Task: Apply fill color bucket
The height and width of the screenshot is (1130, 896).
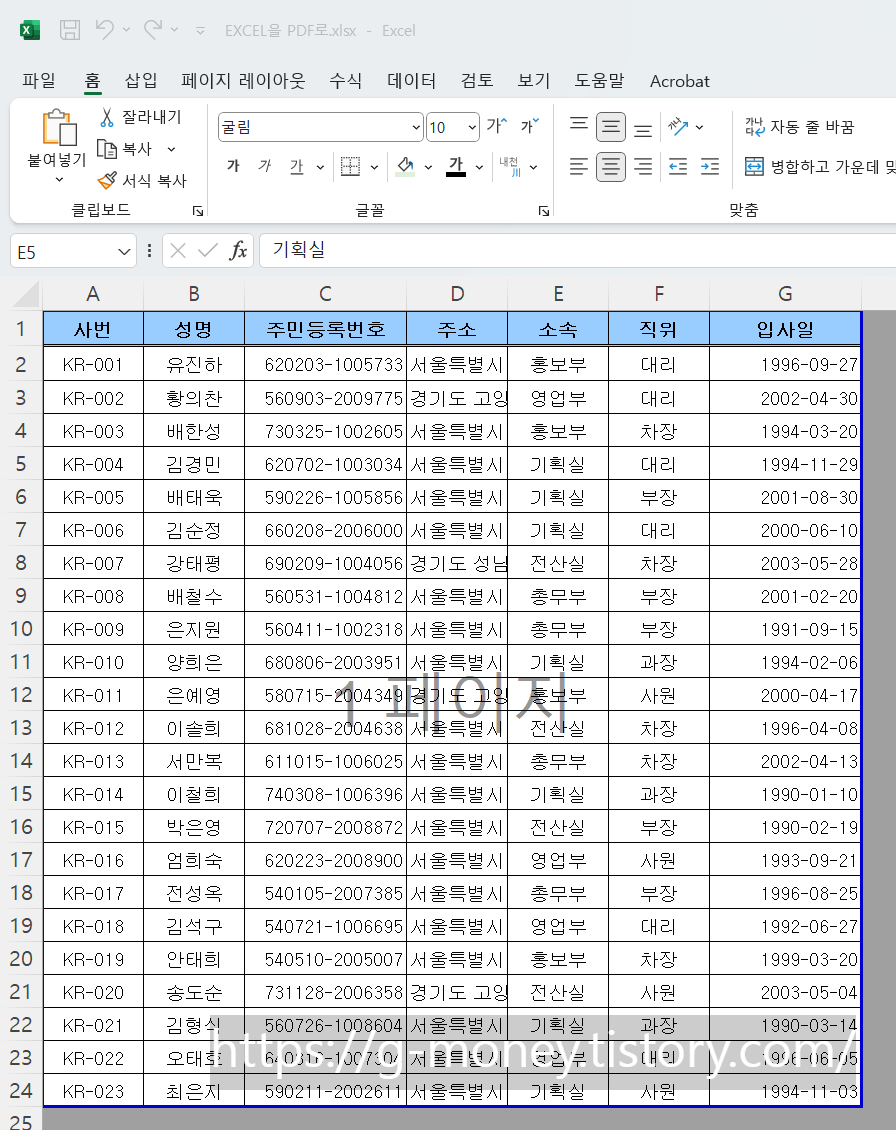Action: coord(405,166)
